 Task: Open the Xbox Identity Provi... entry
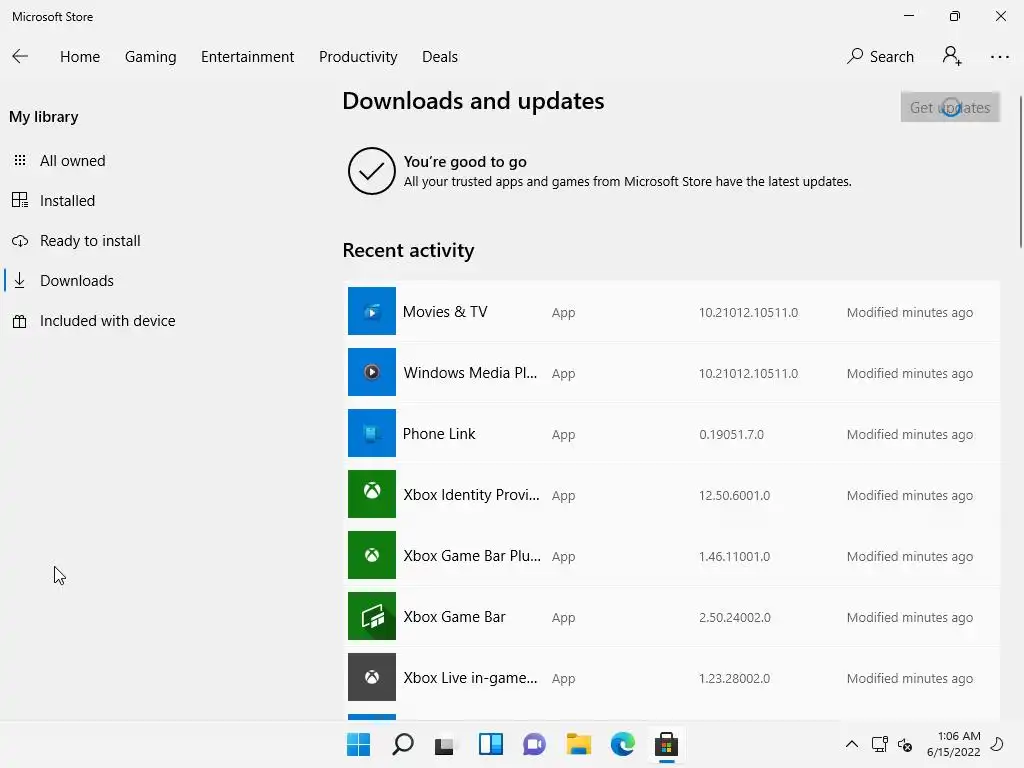pos(472,494)
